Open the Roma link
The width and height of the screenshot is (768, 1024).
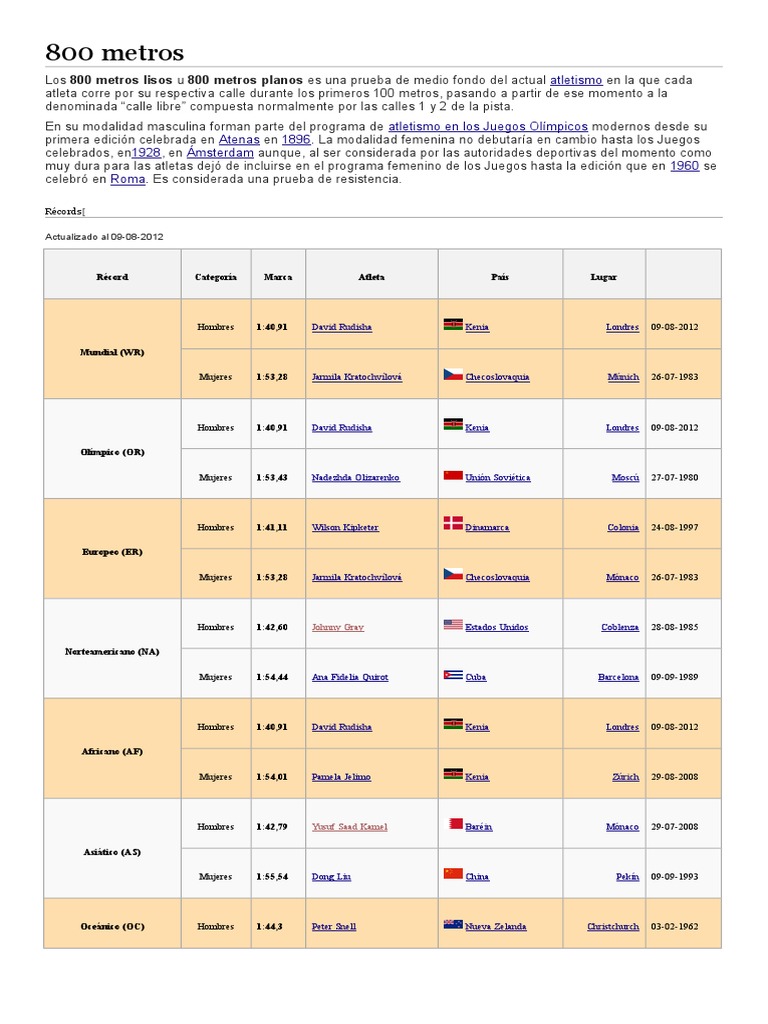[x=127, y=179]
